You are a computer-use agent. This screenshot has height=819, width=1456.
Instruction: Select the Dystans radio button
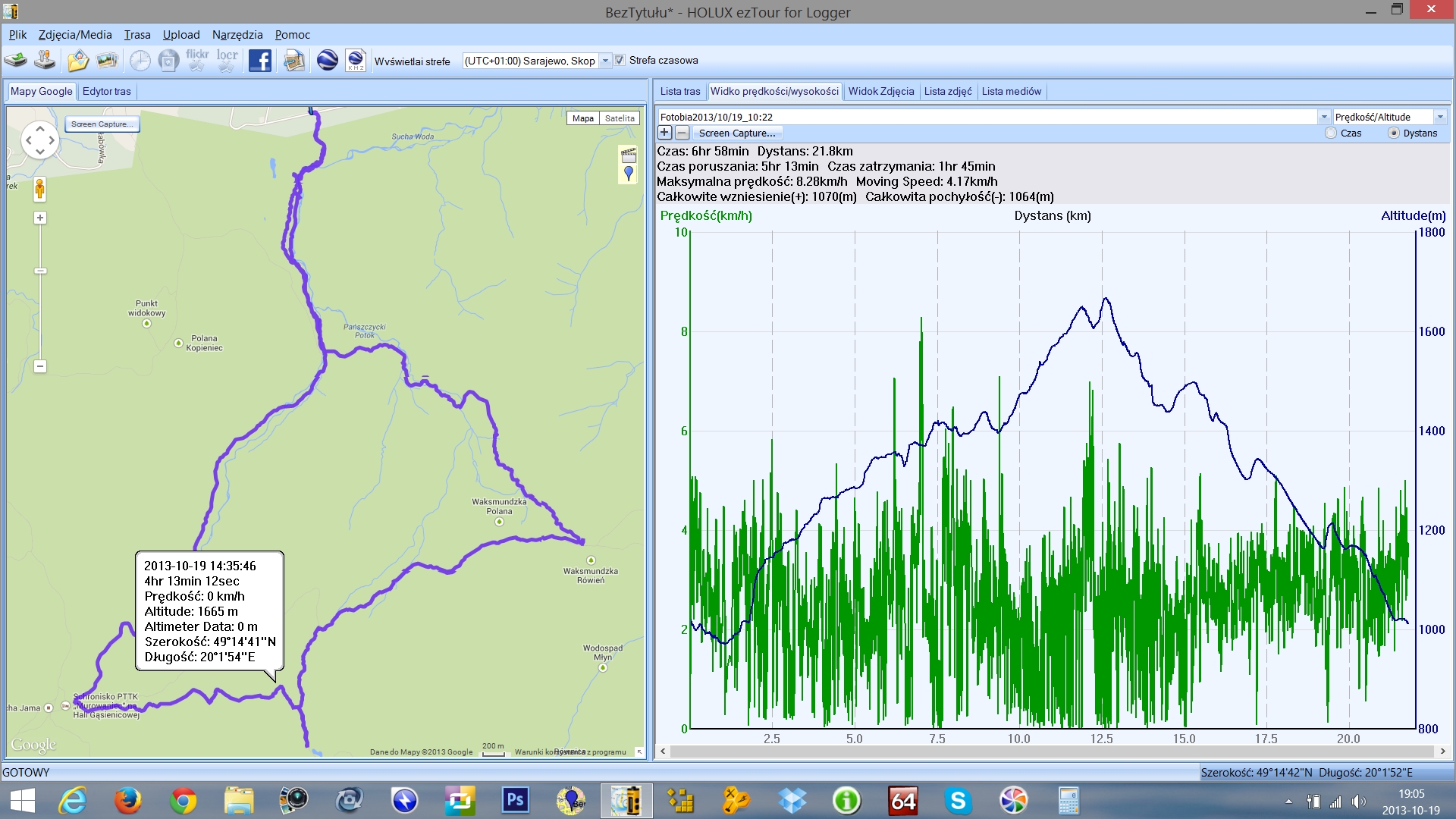pos(1394,133)
